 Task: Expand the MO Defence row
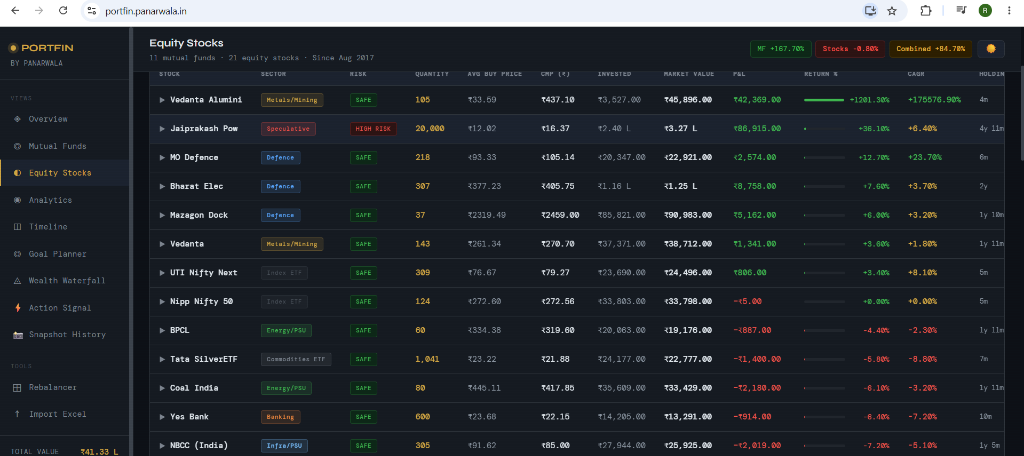(163, 157)
